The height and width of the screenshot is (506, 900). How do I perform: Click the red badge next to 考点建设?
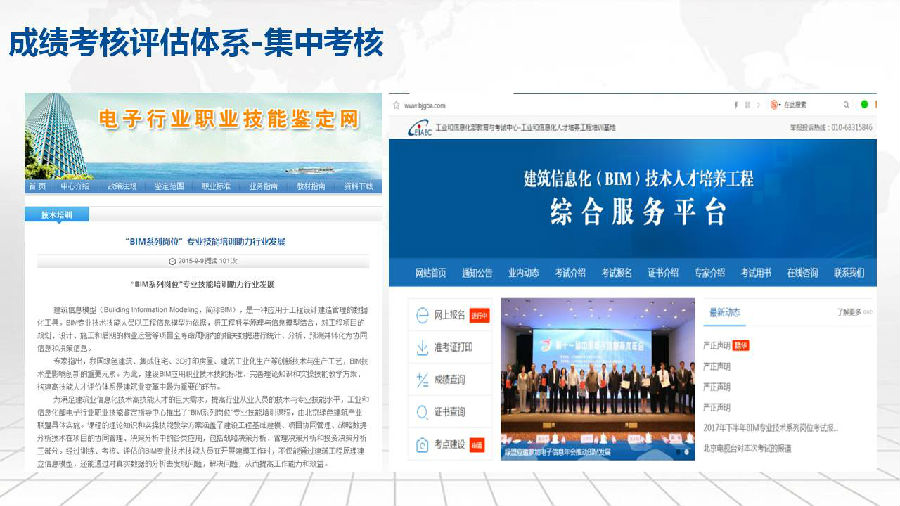pyautogui.click(x=477, y=445)
